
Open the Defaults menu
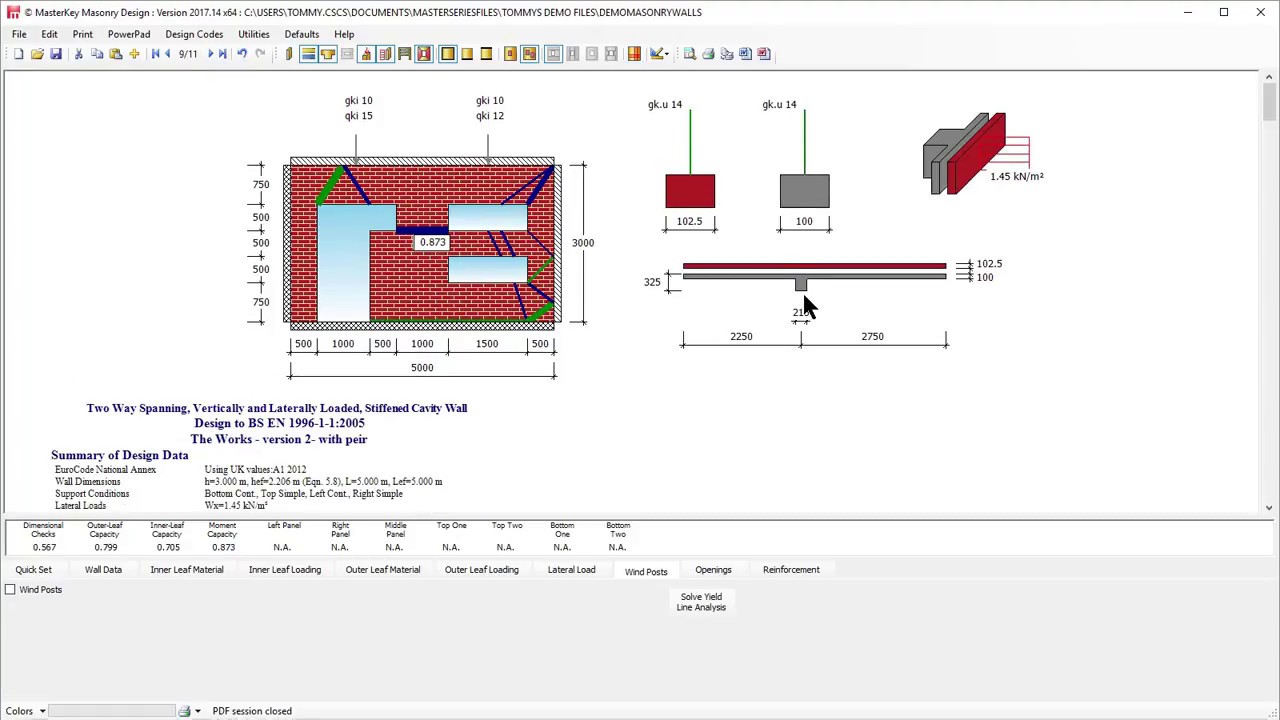(302, 34)
